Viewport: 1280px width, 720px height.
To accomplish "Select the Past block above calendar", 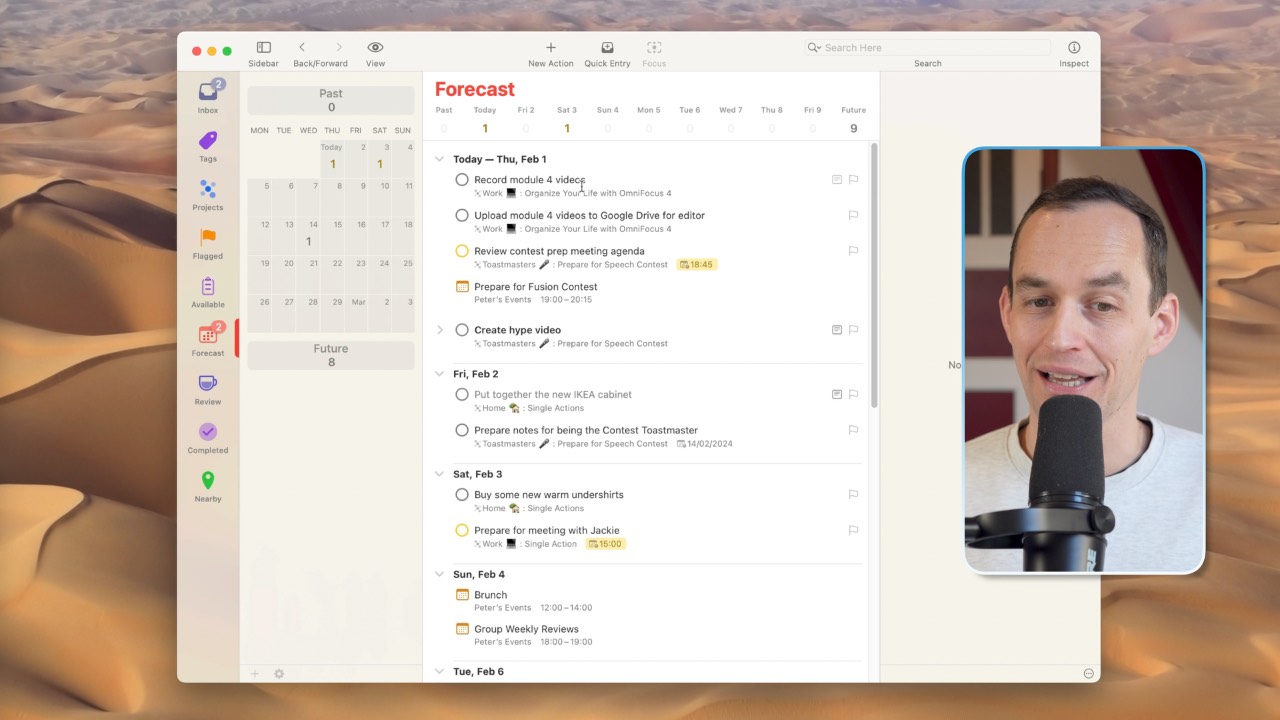I will 331,100.
